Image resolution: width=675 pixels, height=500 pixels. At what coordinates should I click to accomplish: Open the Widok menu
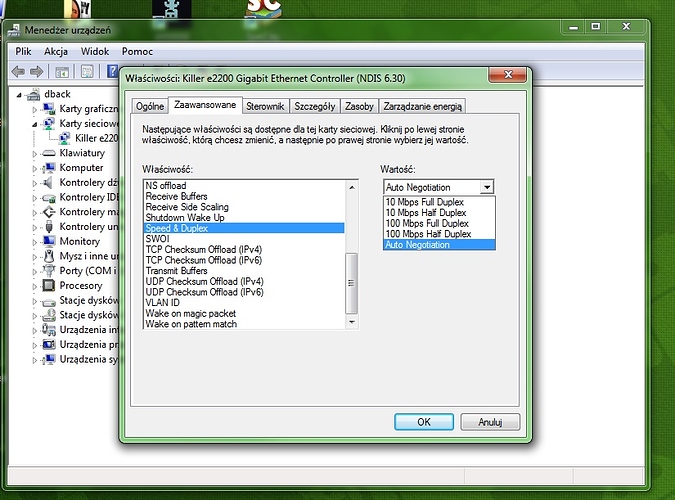pyautogui.click(x=95, y=52)
